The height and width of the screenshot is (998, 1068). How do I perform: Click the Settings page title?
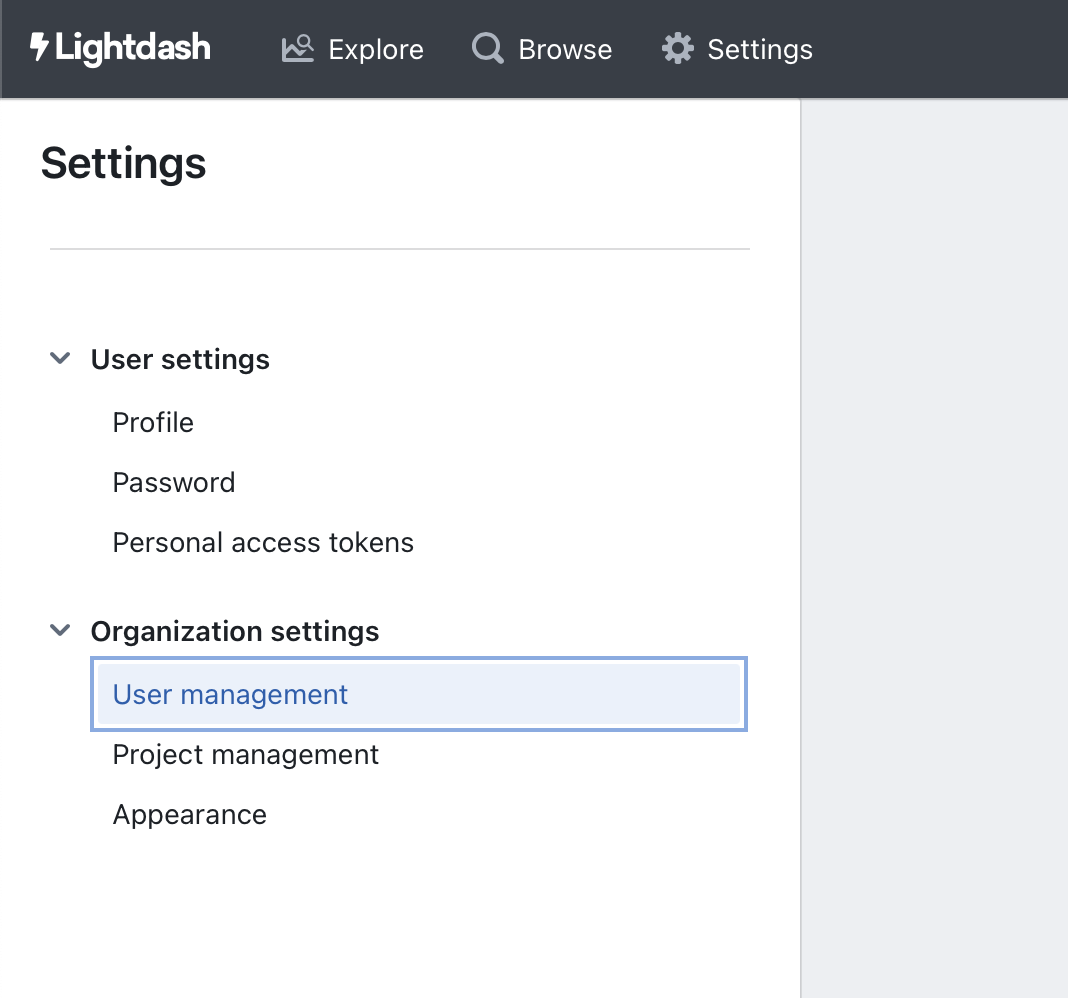coord(123,163)
